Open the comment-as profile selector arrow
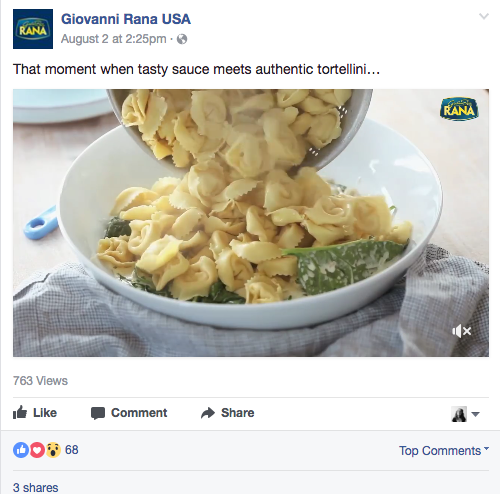The height and width of the screenshot is (494, 500). pos(476,414)
